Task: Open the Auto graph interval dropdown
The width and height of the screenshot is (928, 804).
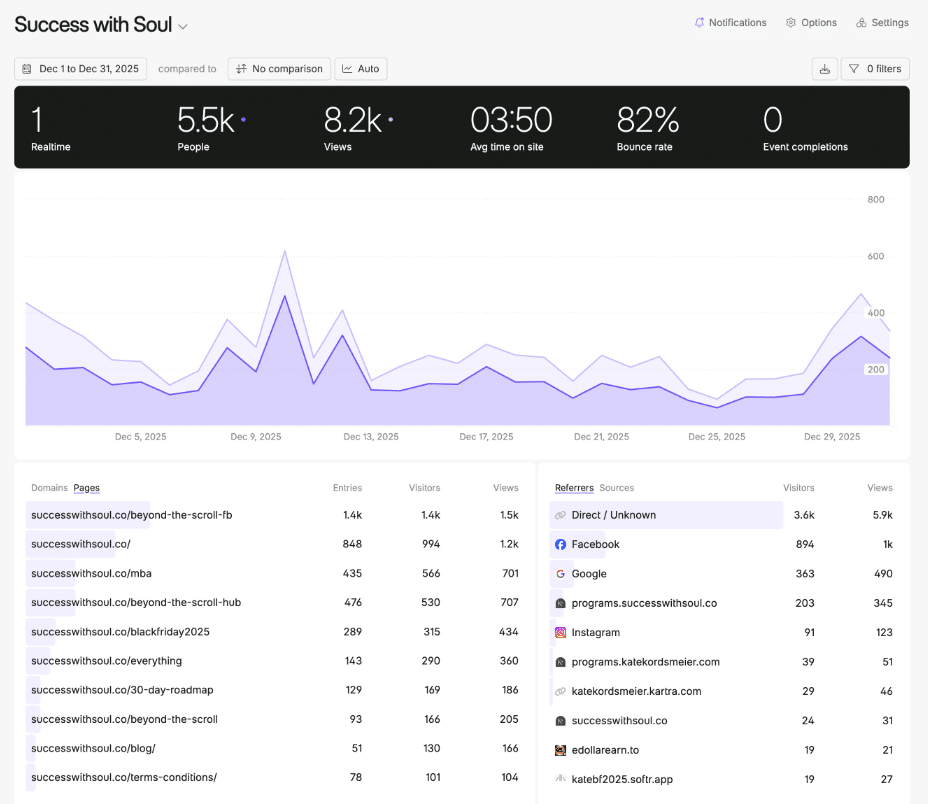Action: click(x=361, y=68)
